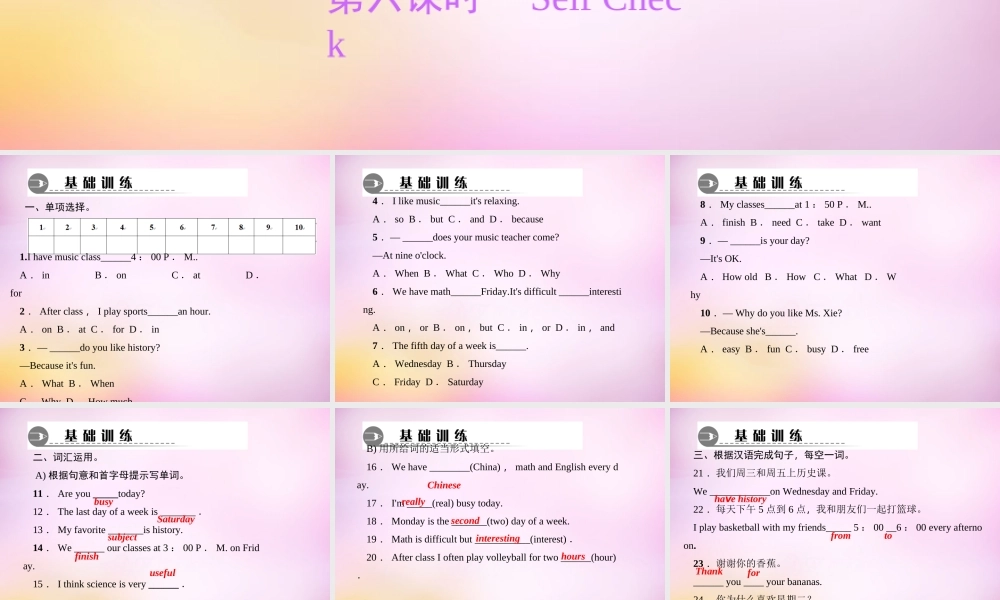Click the heading '一、单项选择。'
Viewport: 1000px width, 600px height.
coord(58,207)
